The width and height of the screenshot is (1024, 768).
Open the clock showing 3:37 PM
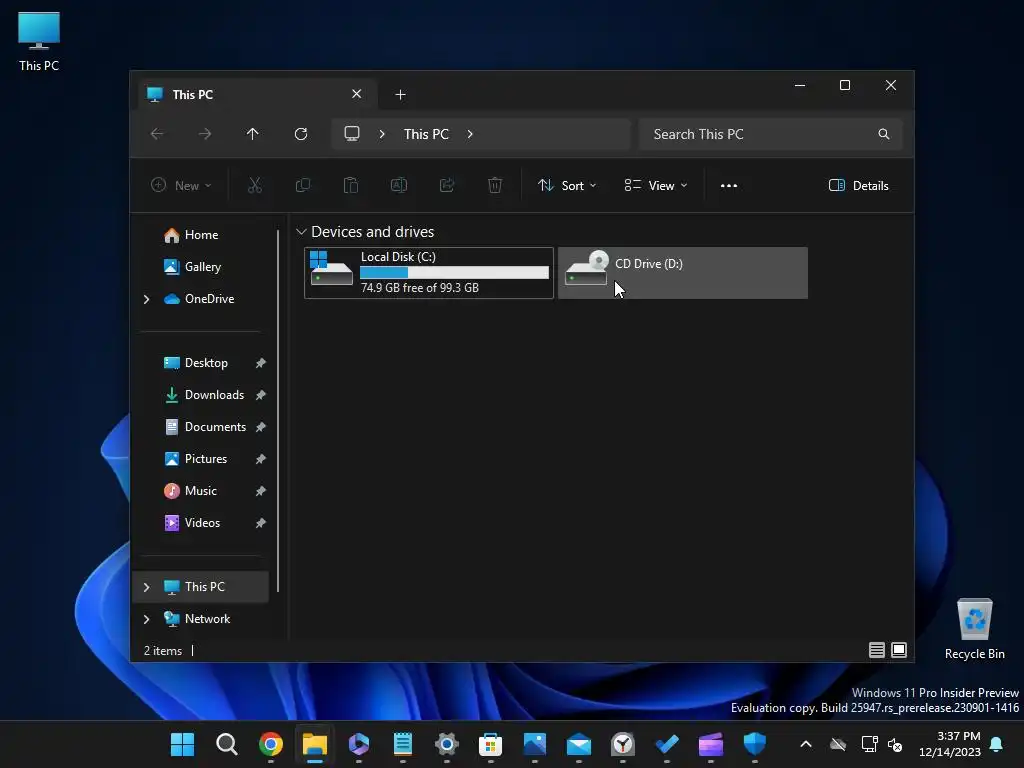point(950,744)
